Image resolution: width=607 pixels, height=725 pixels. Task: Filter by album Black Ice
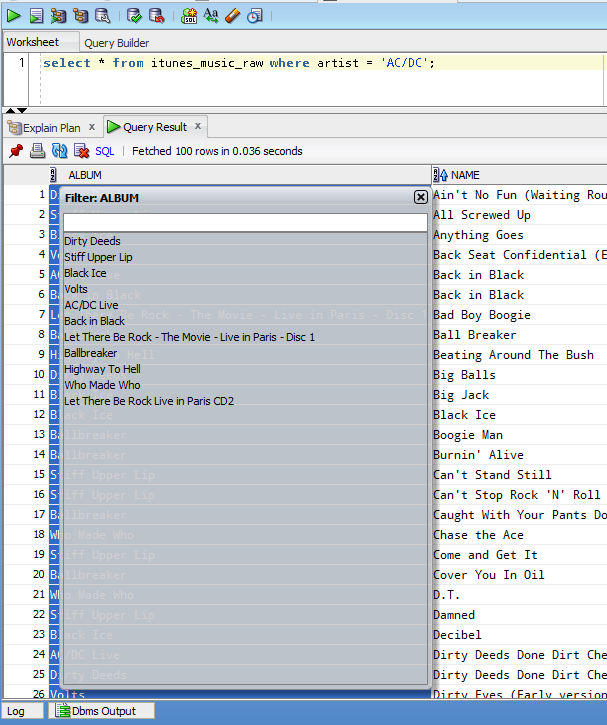(85, 273)
